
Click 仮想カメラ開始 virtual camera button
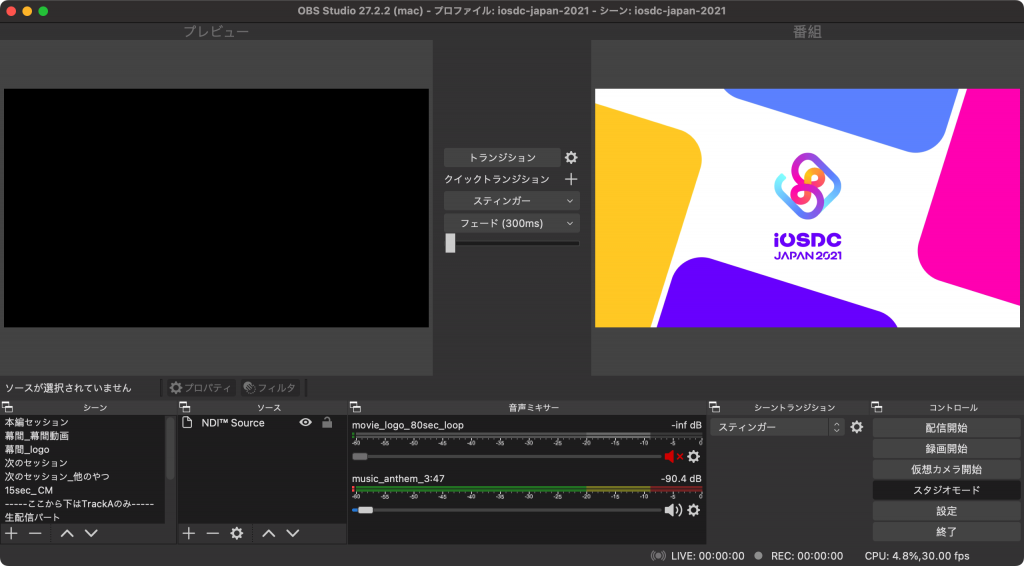(946, 469)
